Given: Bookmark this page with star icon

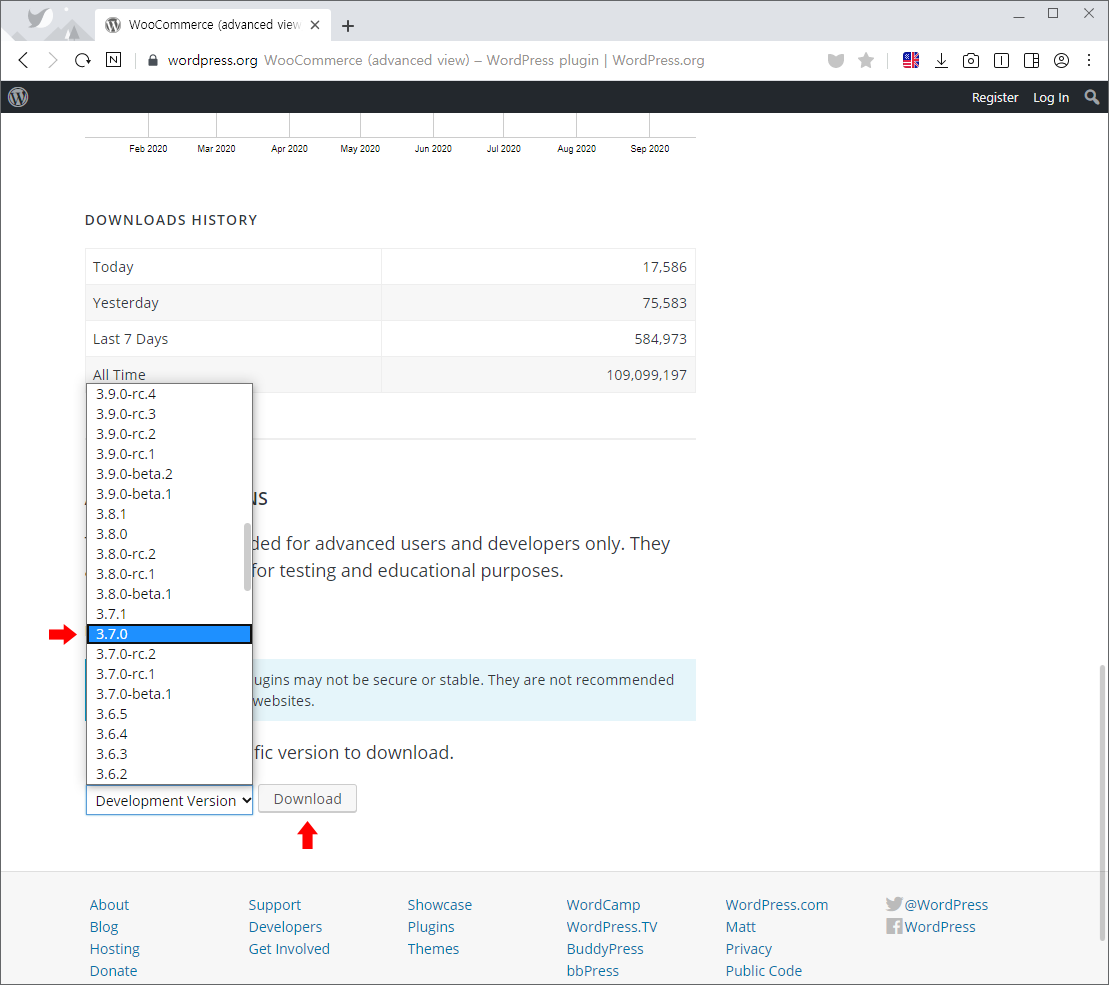Looking at the screenshot, I should tap(866, 61).
